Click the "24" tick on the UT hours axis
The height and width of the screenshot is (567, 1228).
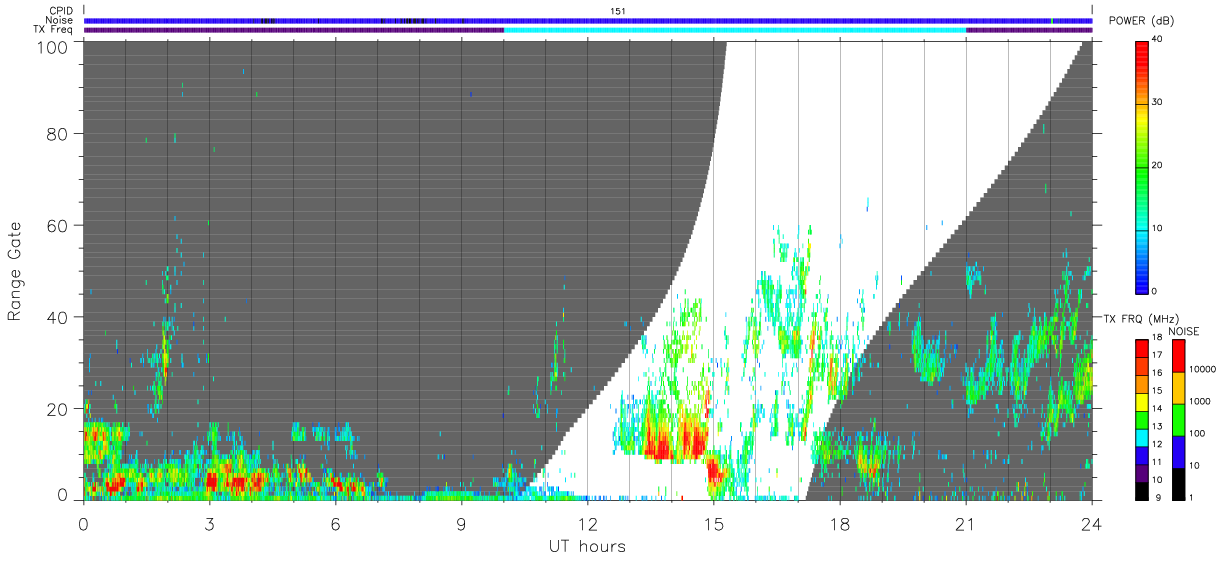click(x=1091, y=523)
